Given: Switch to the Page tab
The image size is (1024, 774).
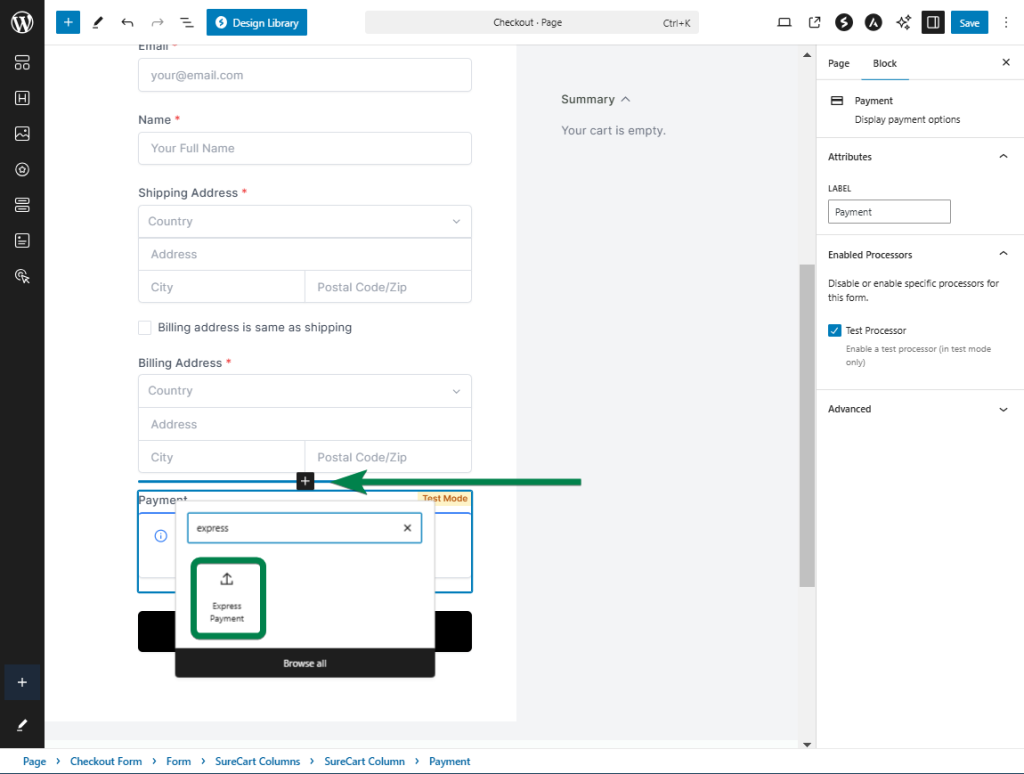Looking at the screenshot, I should point(839,63).
